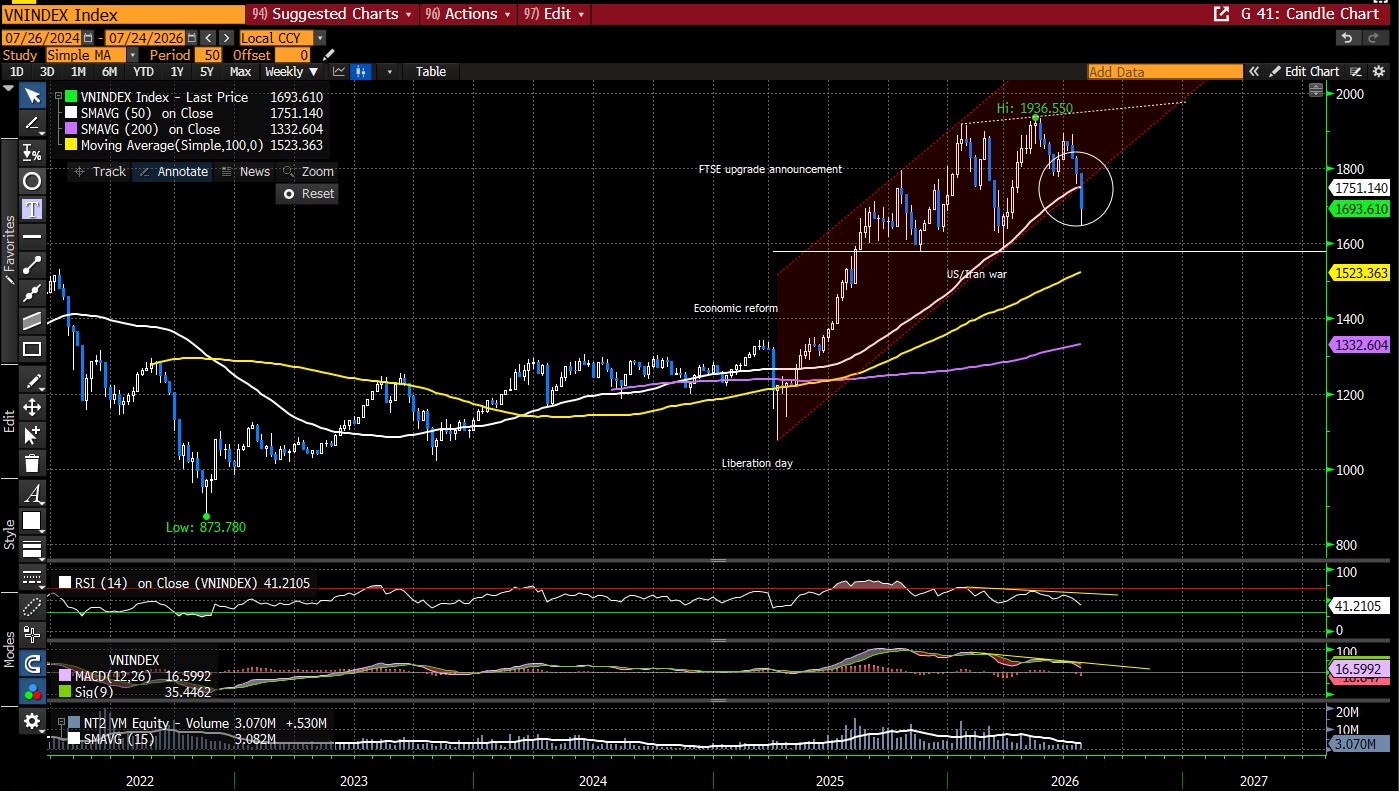Click the RGB color mode icon
Viewport: 1399px width, 791px height.
pos(32,691)
